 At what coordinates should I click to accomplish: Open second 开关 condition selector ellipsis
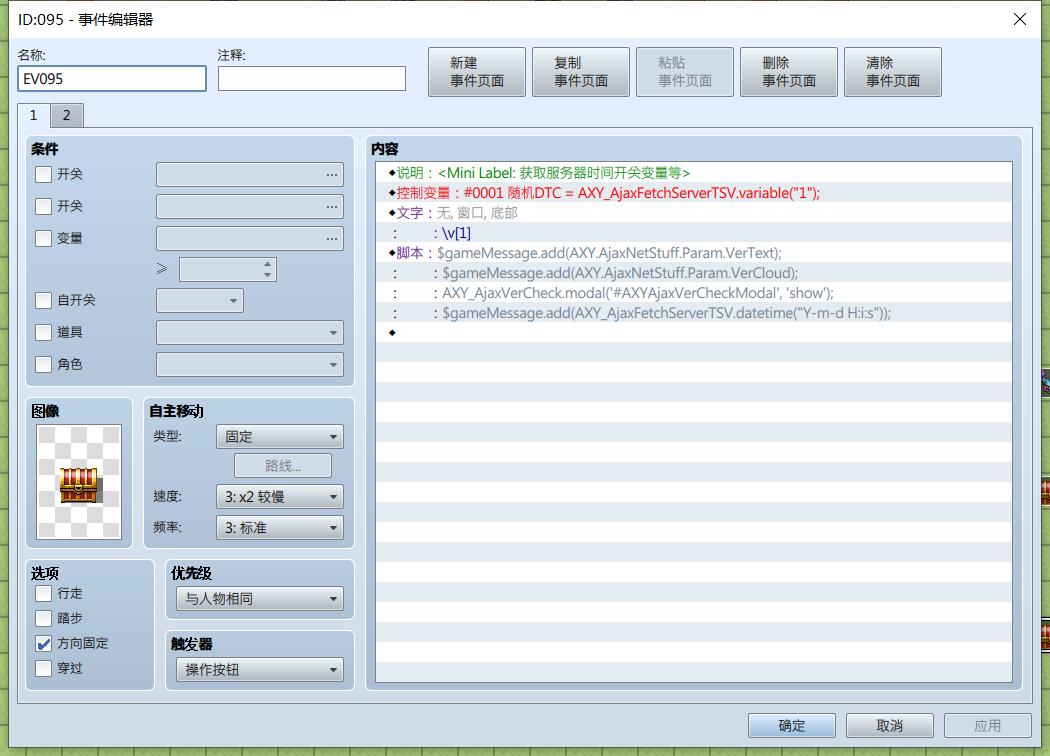(331, 207)
